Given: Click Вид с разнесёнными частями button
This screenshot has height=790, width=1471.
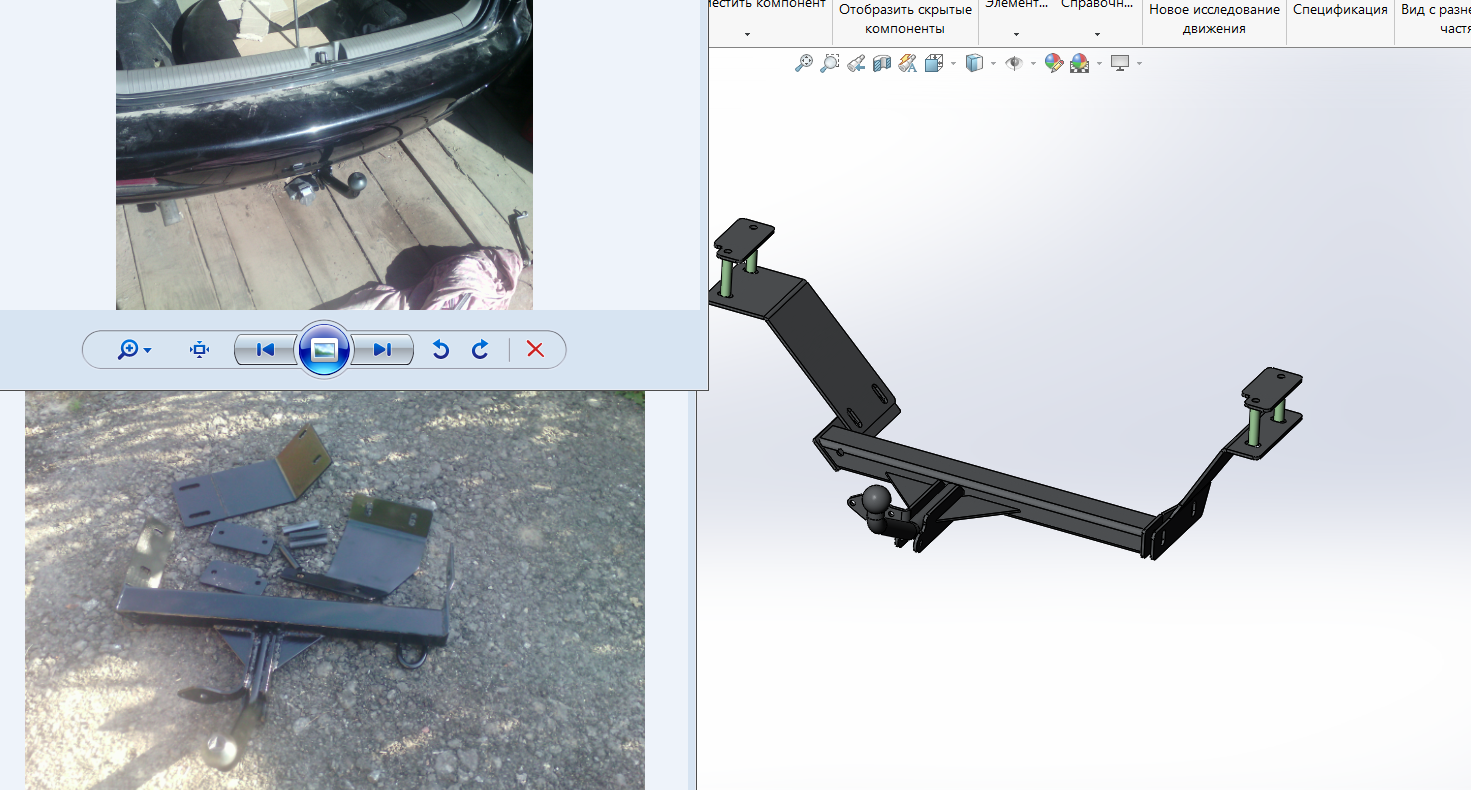Looking at the screenshot, I should tap(1435, 19).
